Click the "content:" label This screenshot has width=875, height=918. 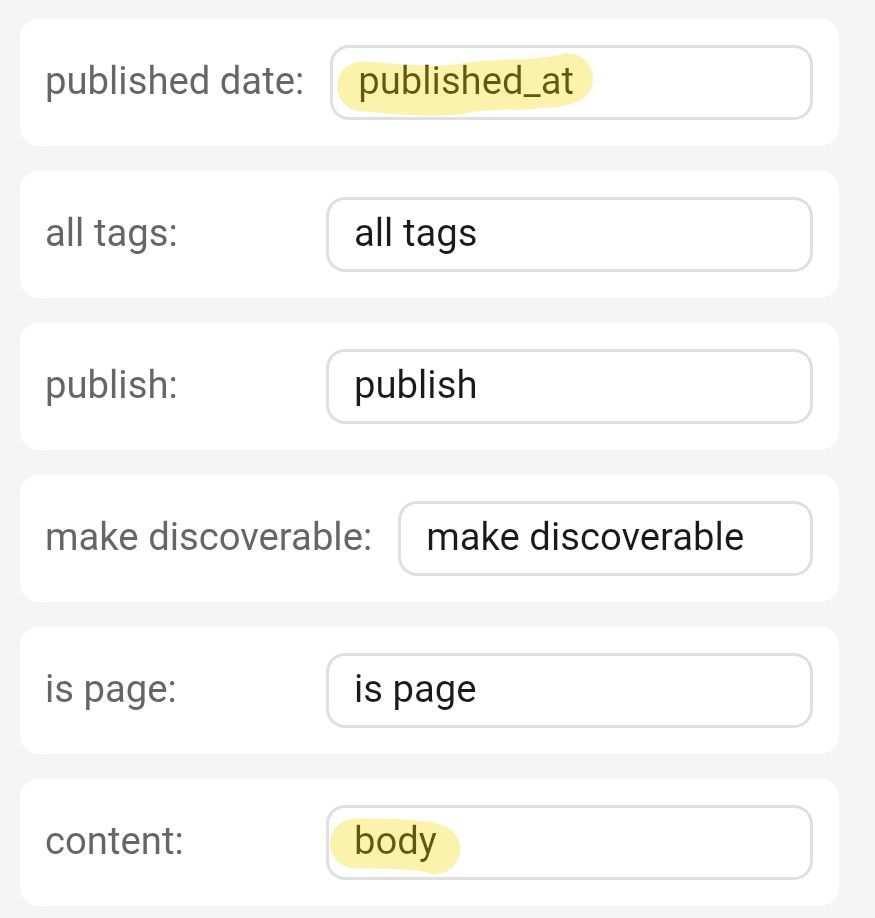coord(114,842)
